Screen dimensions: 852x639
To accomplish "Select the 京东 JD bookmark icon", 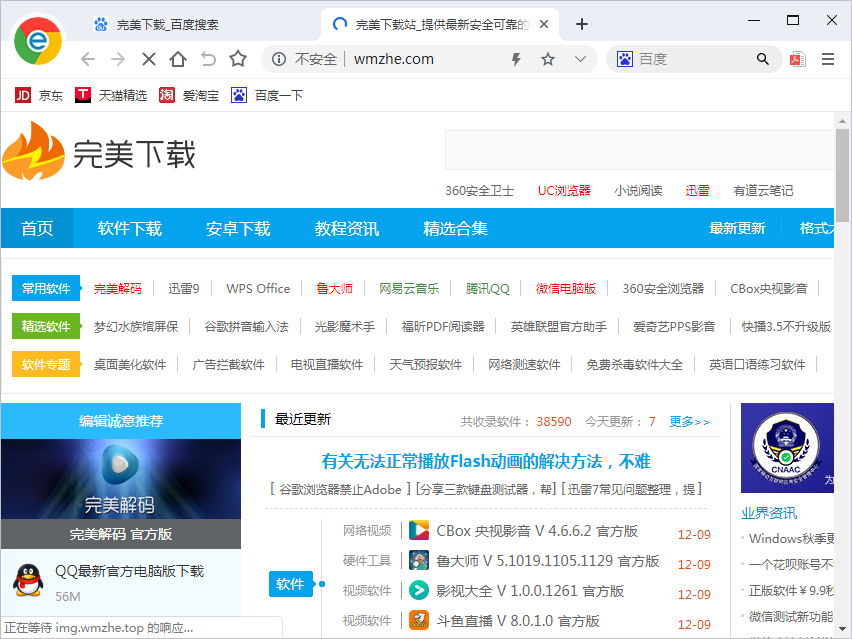I will [21, 95].
